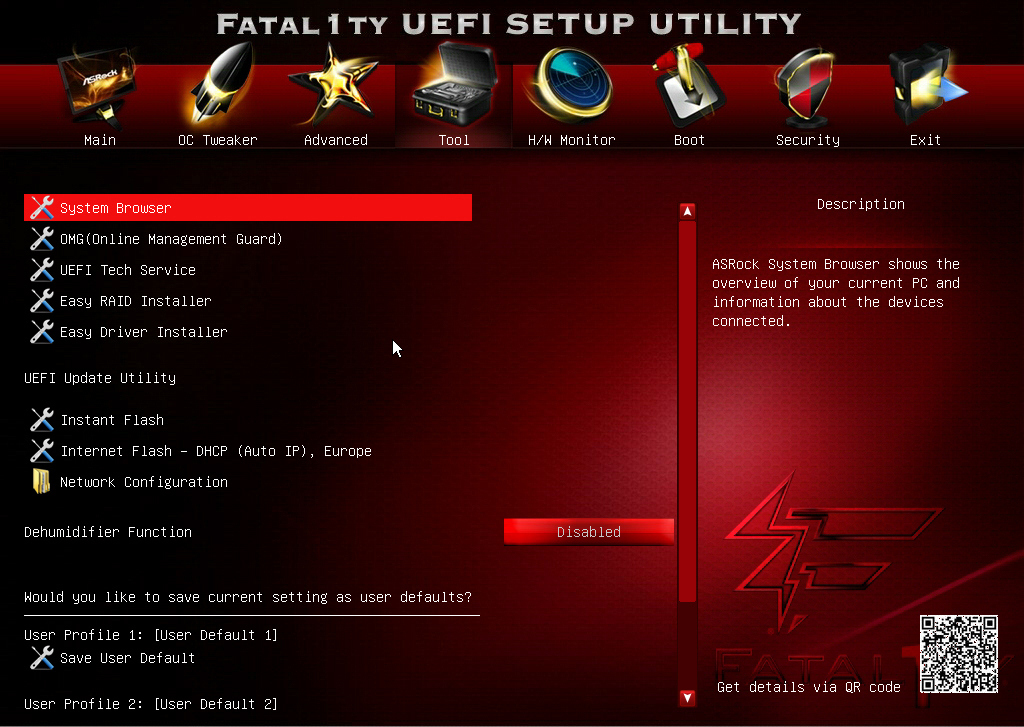Click wrench icon beside Easy Driver Installer
1024x727 pixels.
pyautogui.click(x=42, y=332)
